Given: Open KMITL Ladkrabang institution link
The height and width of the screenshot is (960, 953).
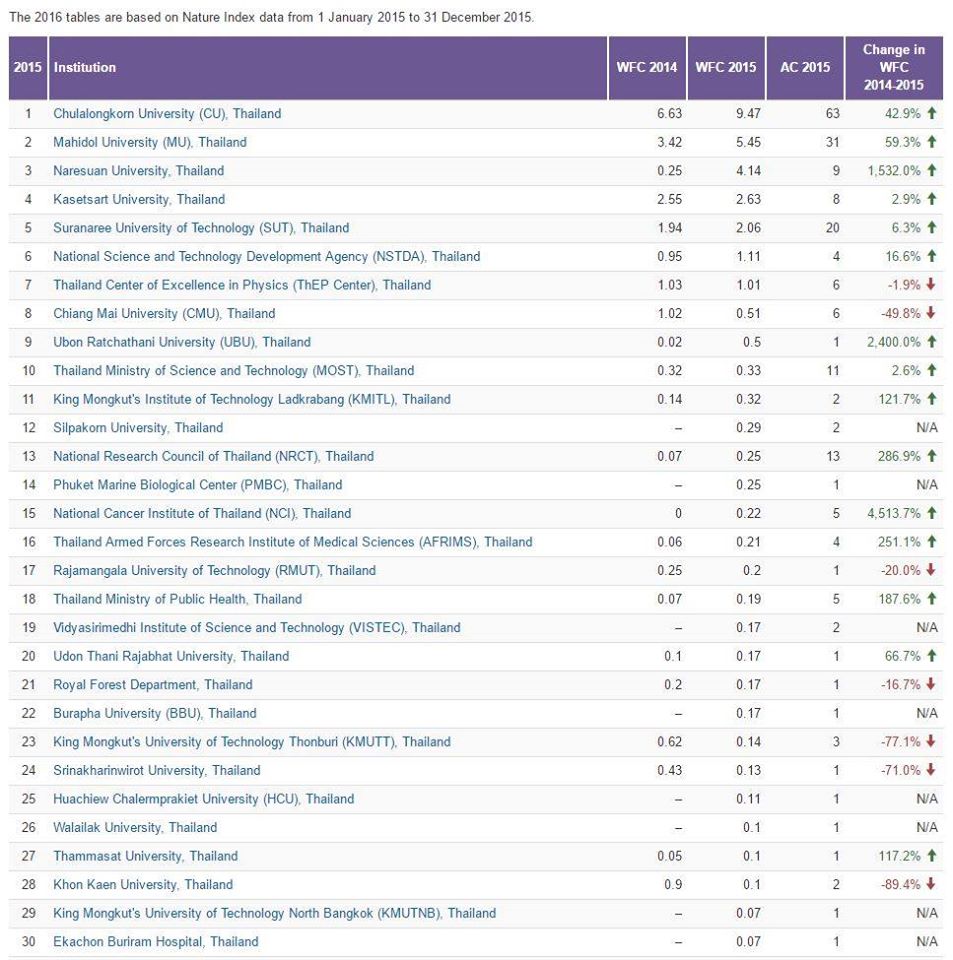Looking at the screenshot, I should [252, 400].
